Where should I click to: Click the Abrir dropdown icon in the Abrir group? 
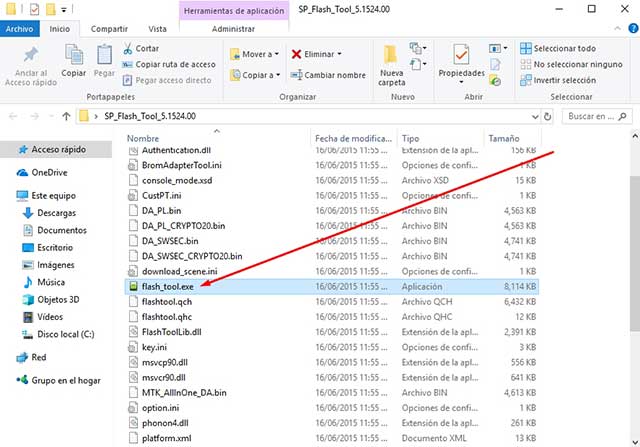(x=498, y=49)
